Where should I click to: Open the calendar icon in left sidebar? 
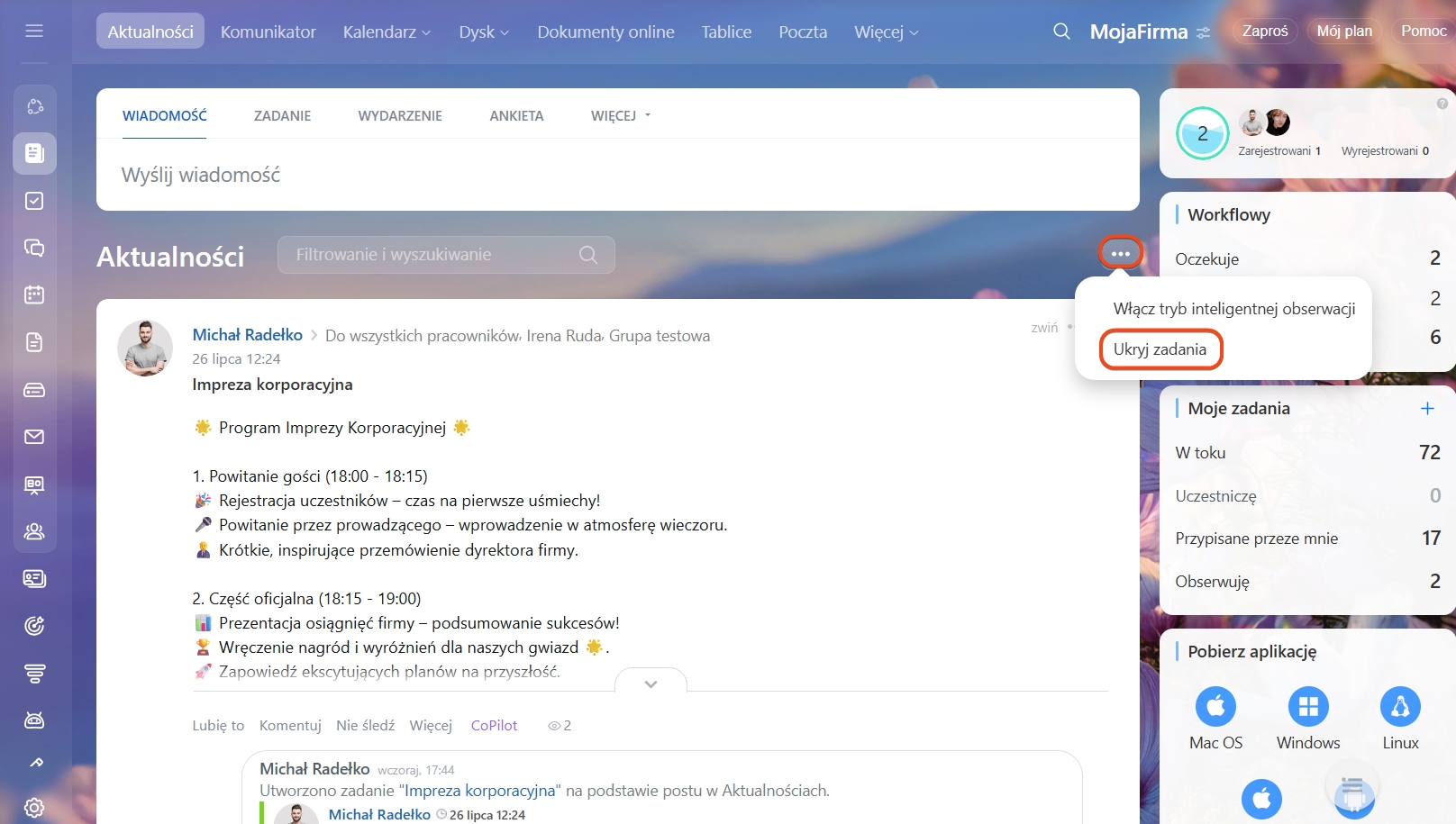coord(34,294)
